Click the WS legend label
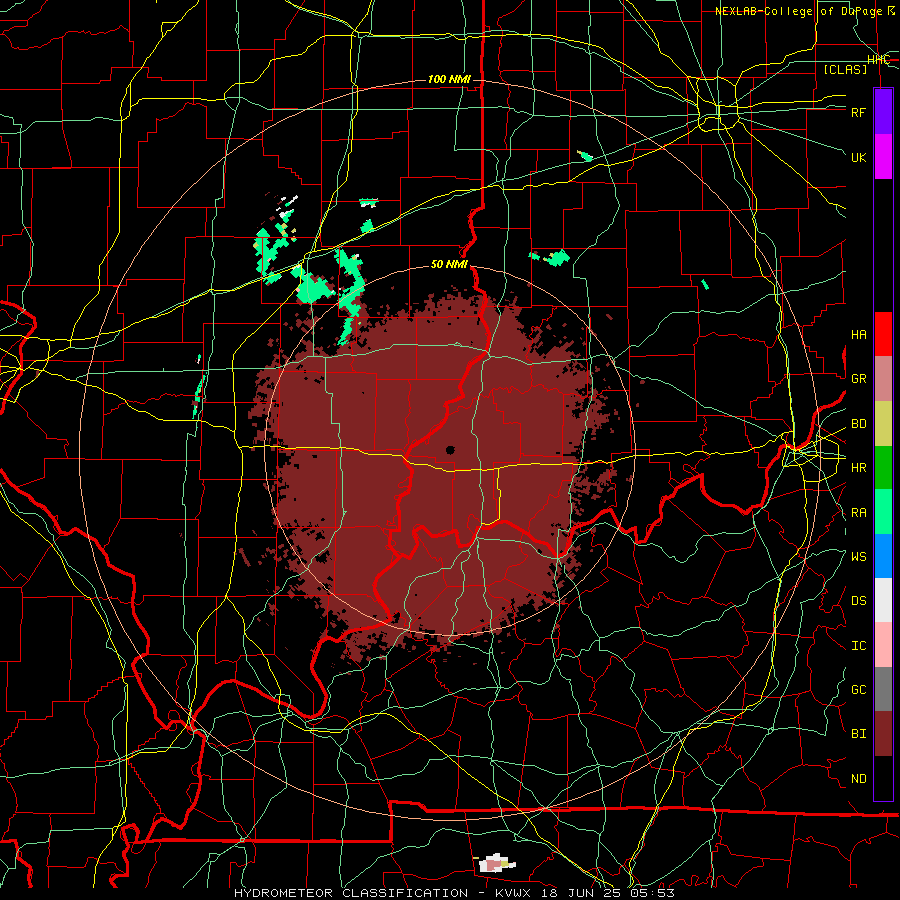 (x=859, y=557)
